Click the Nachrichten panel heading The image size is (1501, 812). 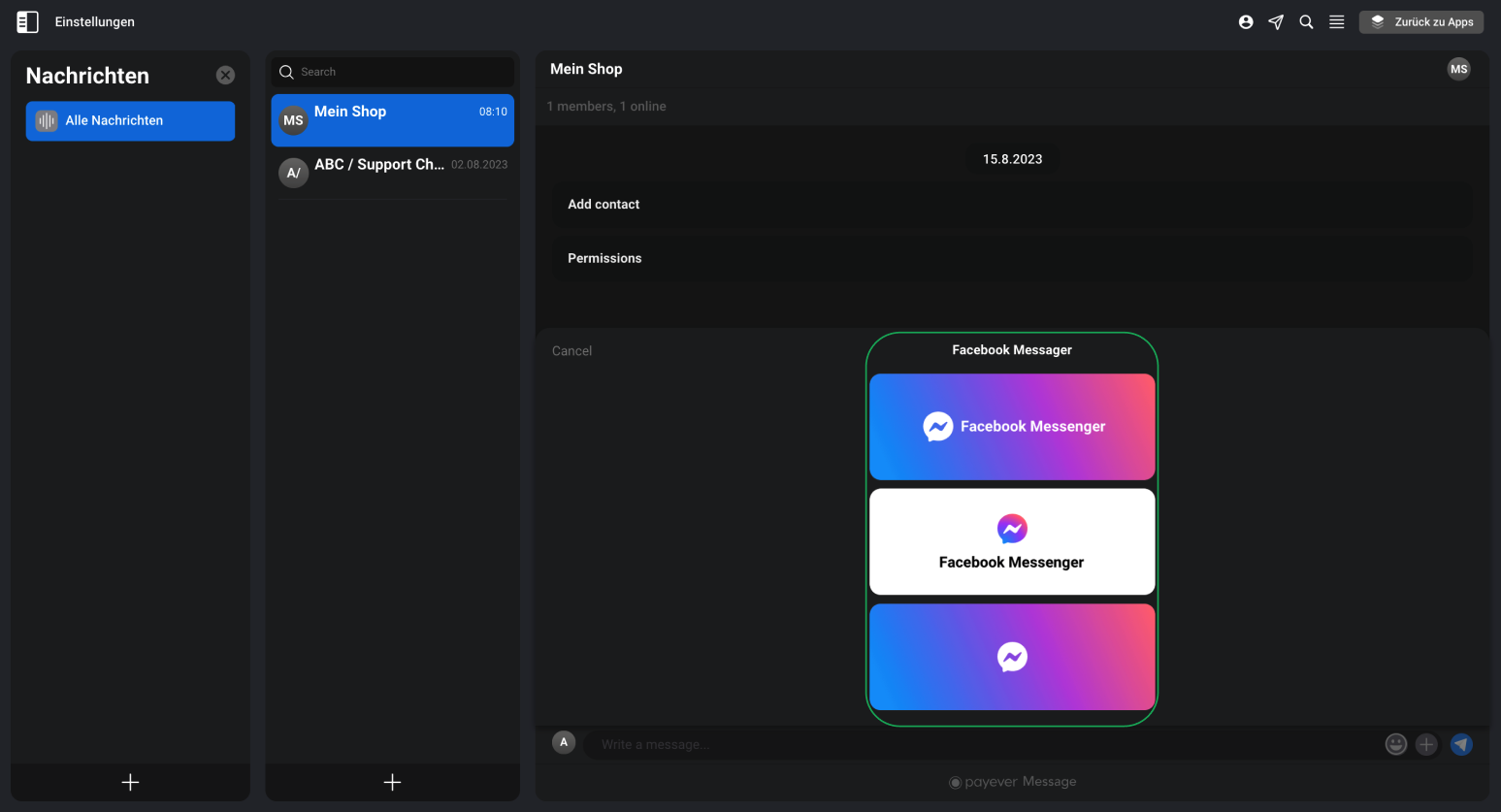click(87, 76)
